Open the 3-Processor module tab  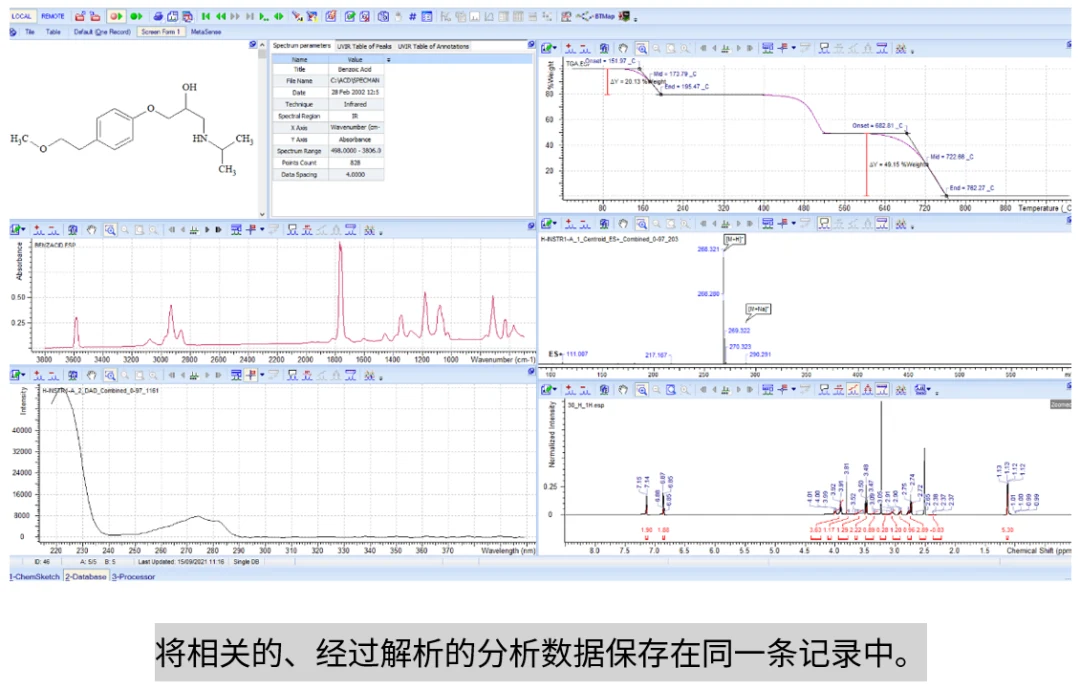click(x=134, y=577)
